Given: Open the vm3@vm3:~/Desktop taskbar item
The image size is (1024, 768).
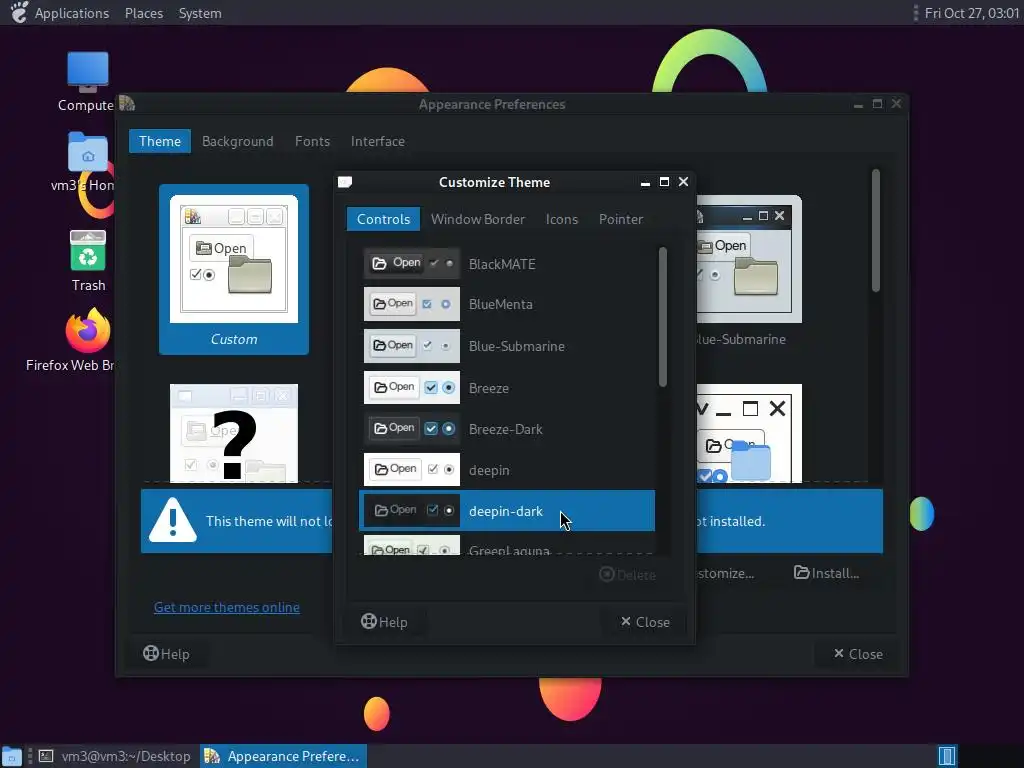Looking at the screenshot, I should click(x=114, y=756).
